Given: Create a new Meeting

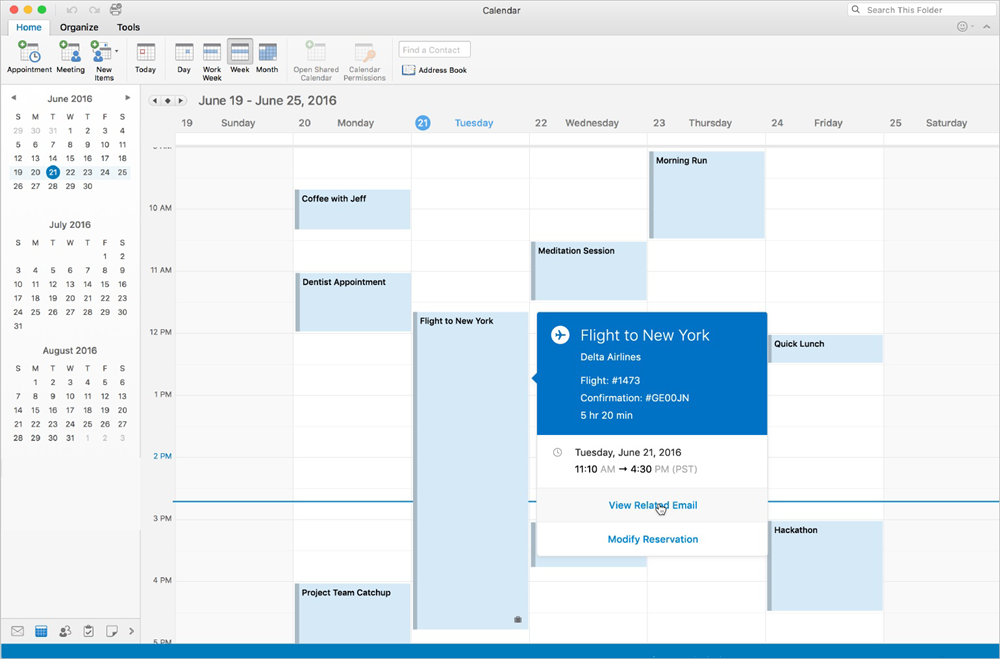Looking at the screenshot, I should (69, 58).
